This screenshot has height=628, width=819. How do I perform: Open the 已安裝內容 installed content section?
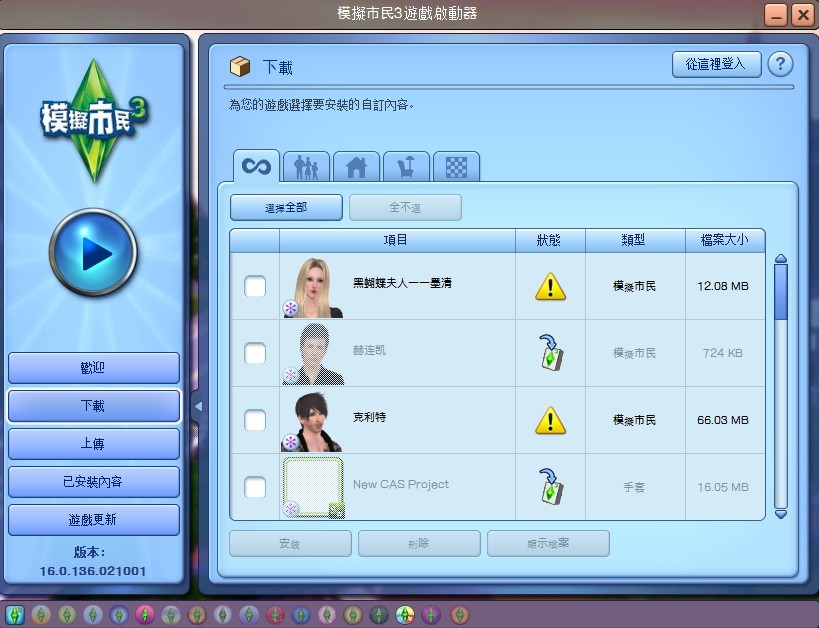coord(93,482)
